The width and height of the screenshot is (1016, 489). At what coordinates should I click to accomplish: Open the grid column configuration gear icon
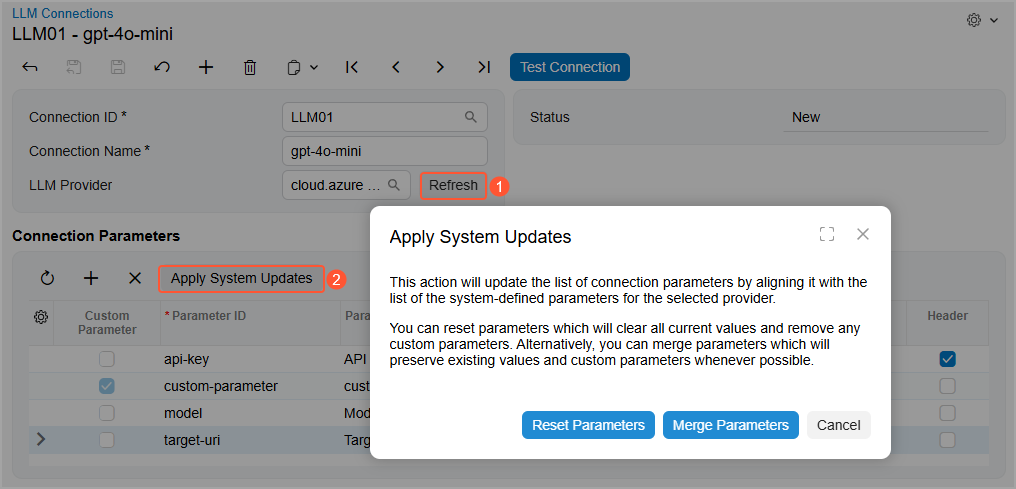pos(41,317)
